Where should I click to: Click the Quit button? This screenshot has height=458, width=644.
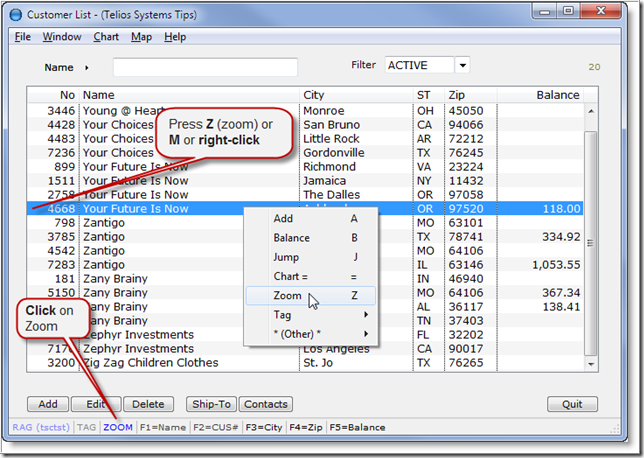(x=572, y=404)
